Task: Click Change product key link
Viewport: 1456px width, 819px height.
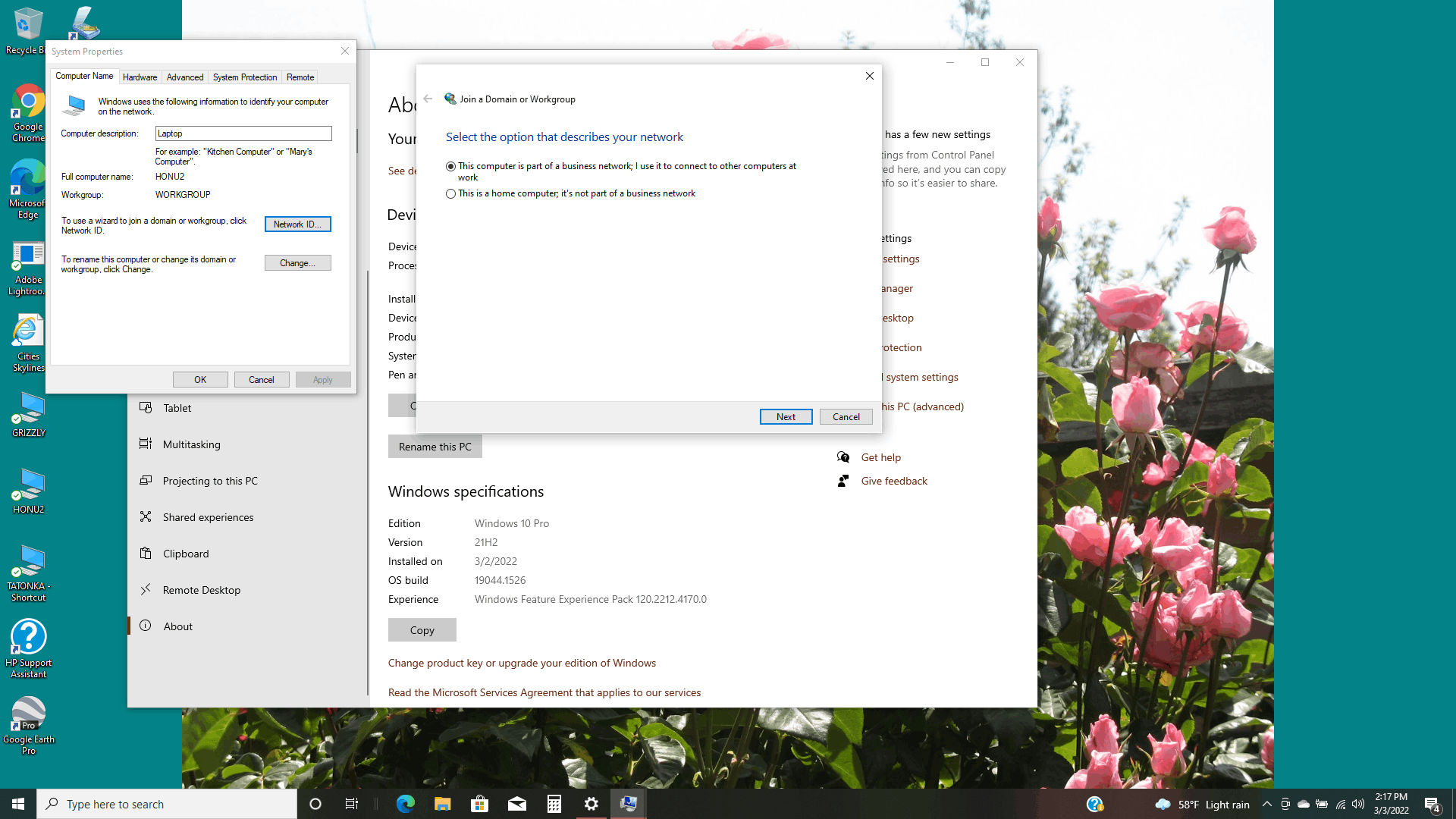Action: click(x=522, y=663)
